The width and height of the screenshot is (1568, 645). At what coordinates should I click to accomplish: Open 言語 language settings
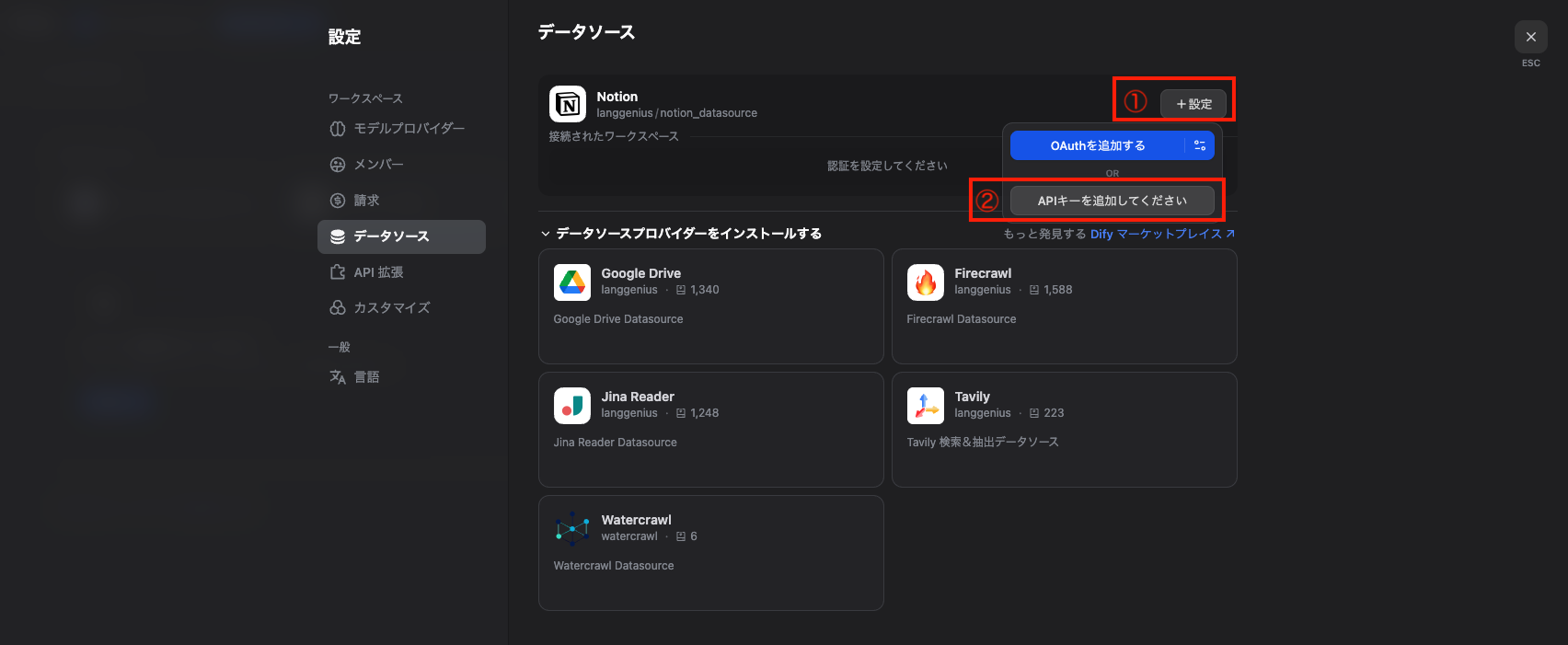click(x=401, y=376)
